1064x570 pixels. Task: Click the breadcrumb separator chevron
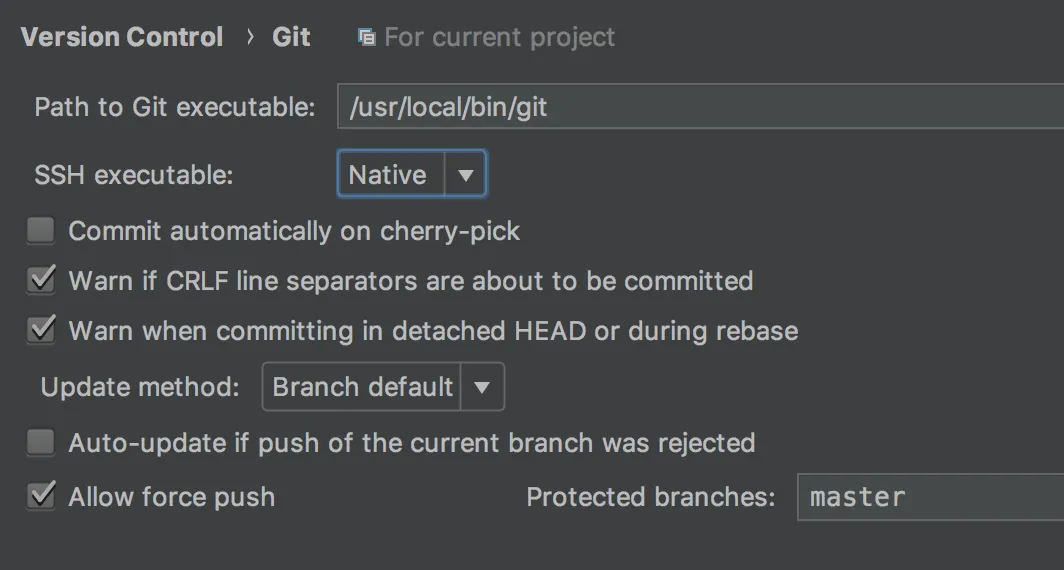click(x=249, y=38)
